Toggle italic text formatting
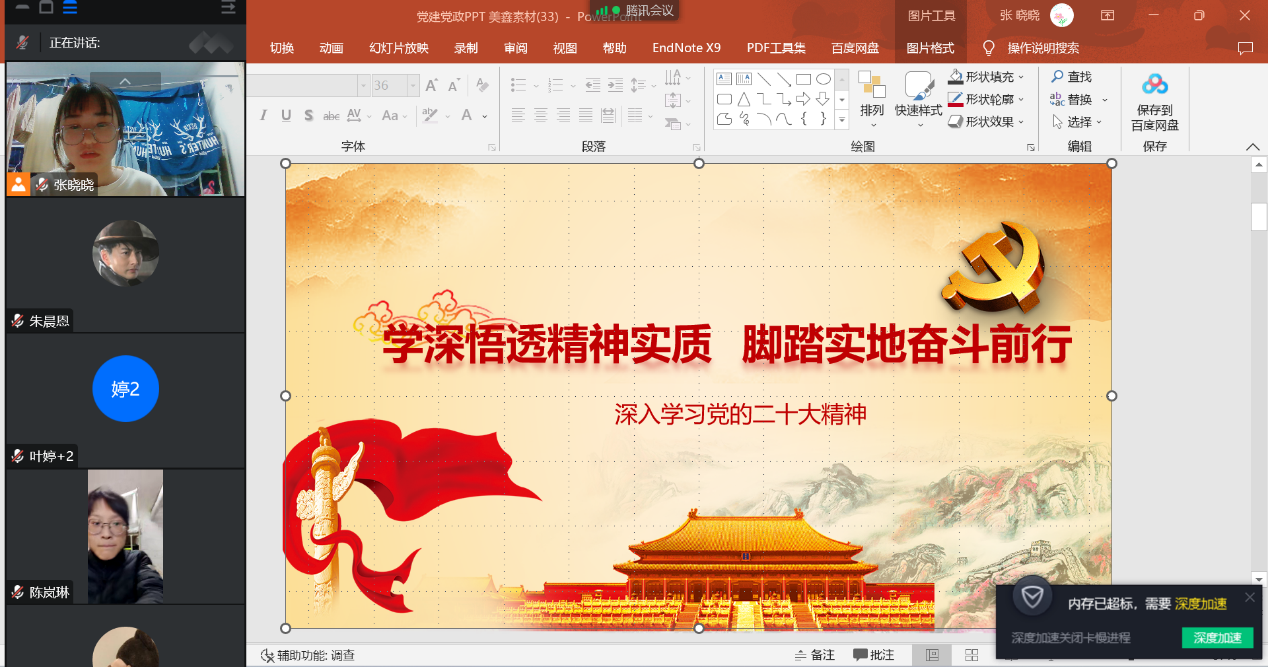Viewport: 1268px width, 667px height. [x=264, y=116]
